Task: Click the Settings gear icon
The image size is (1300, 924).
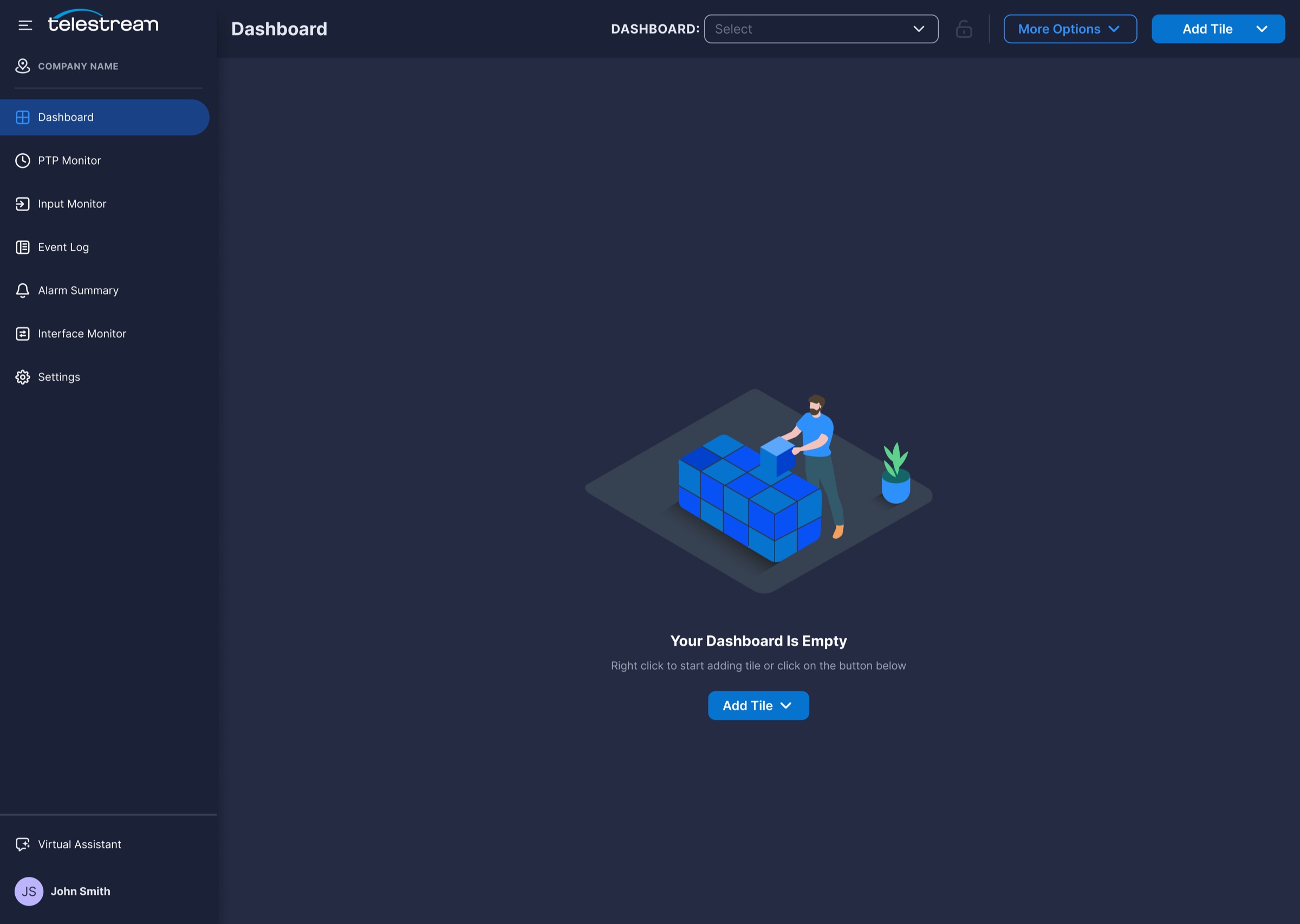Action: 23,377
